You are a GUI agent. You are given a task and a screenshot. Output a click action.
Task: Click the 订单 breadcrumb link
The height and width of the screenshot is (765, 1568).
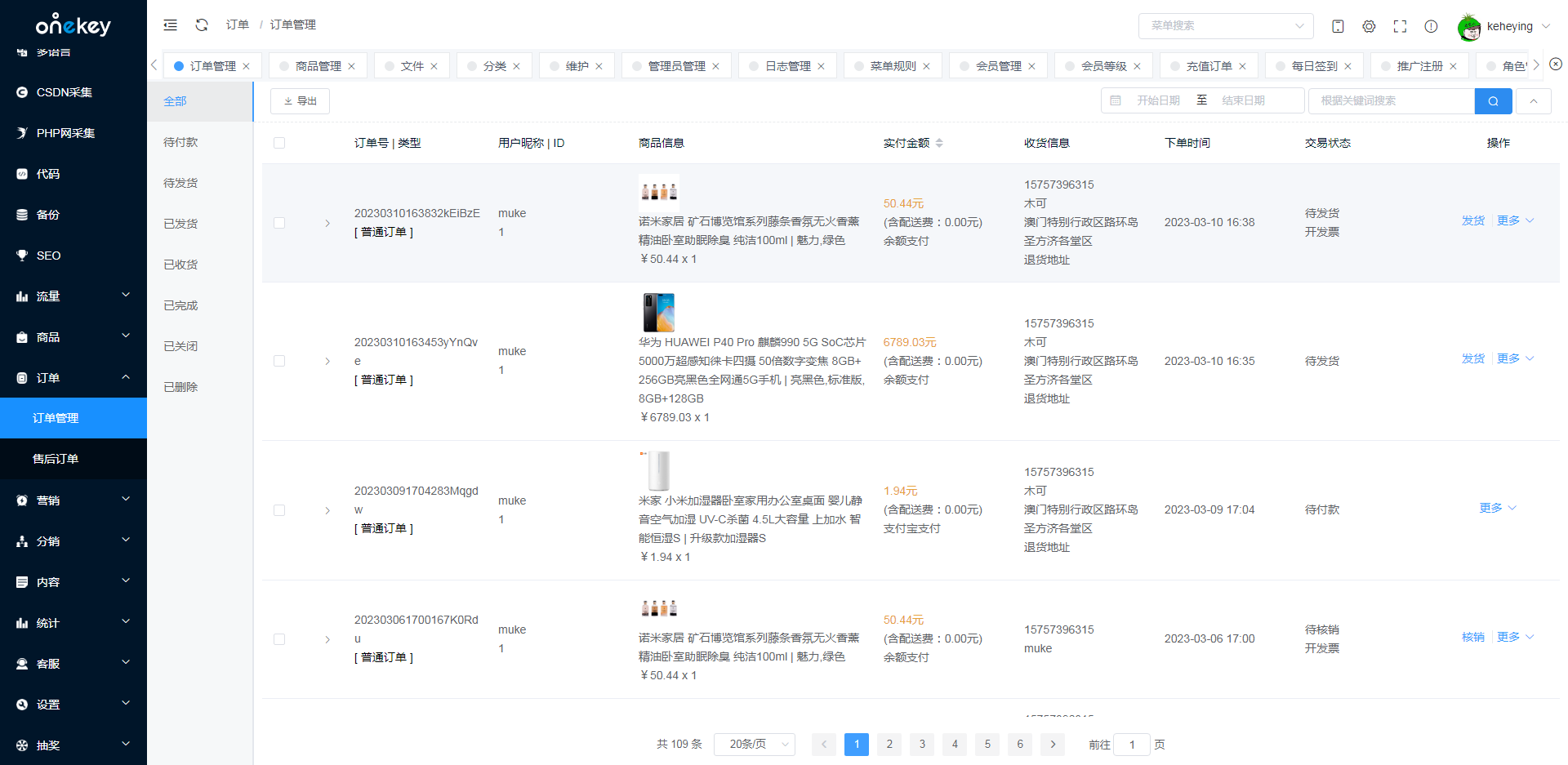click(238, 24)
